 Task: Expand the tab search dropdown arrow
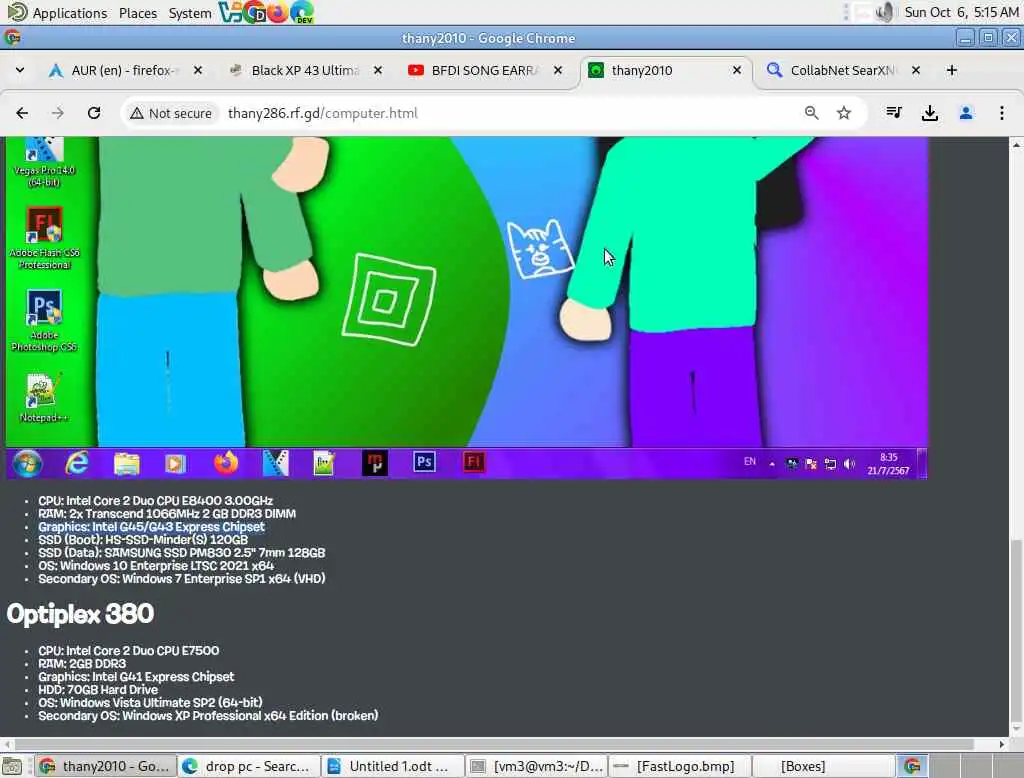pos(20,70)
